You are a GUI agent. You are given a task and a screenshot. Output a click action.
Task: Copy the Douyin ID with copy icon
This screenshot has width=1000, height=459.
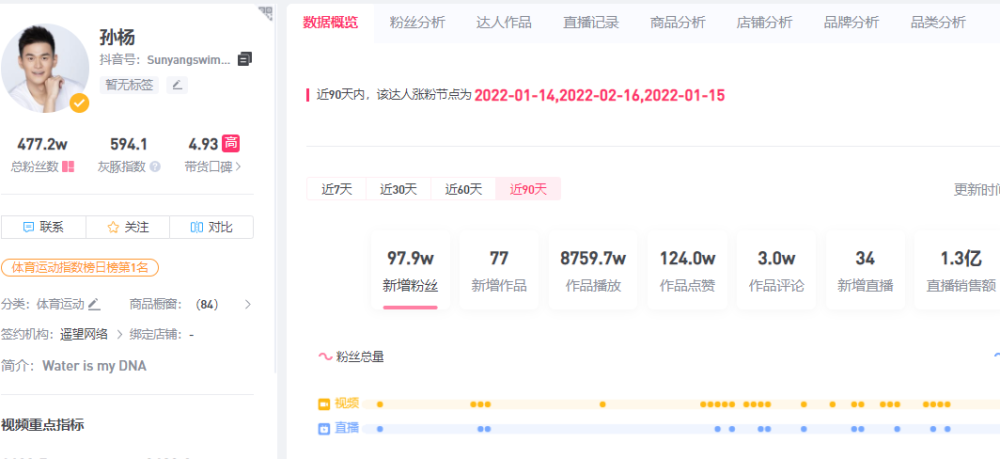(245, 59)
